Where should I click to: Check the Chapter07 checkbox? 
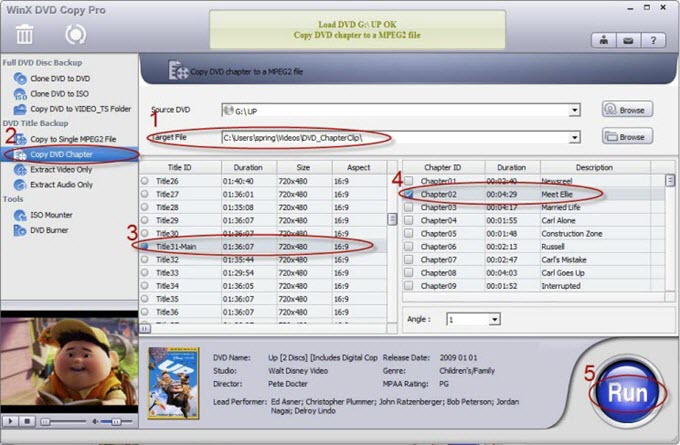tap(409, 259)
